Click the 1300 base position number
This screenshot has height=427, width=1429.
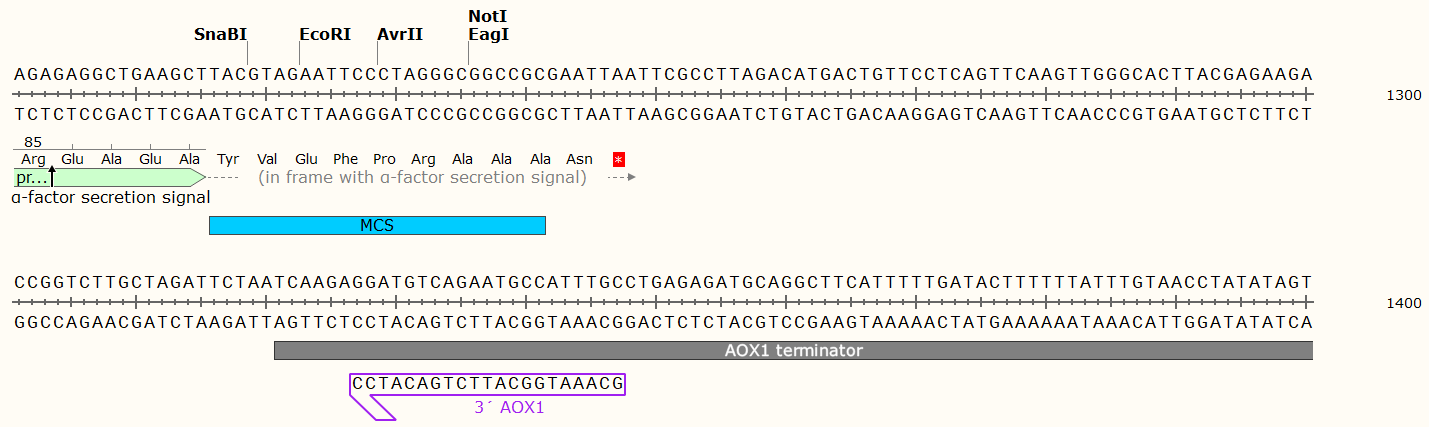(x=1403, y=95)
